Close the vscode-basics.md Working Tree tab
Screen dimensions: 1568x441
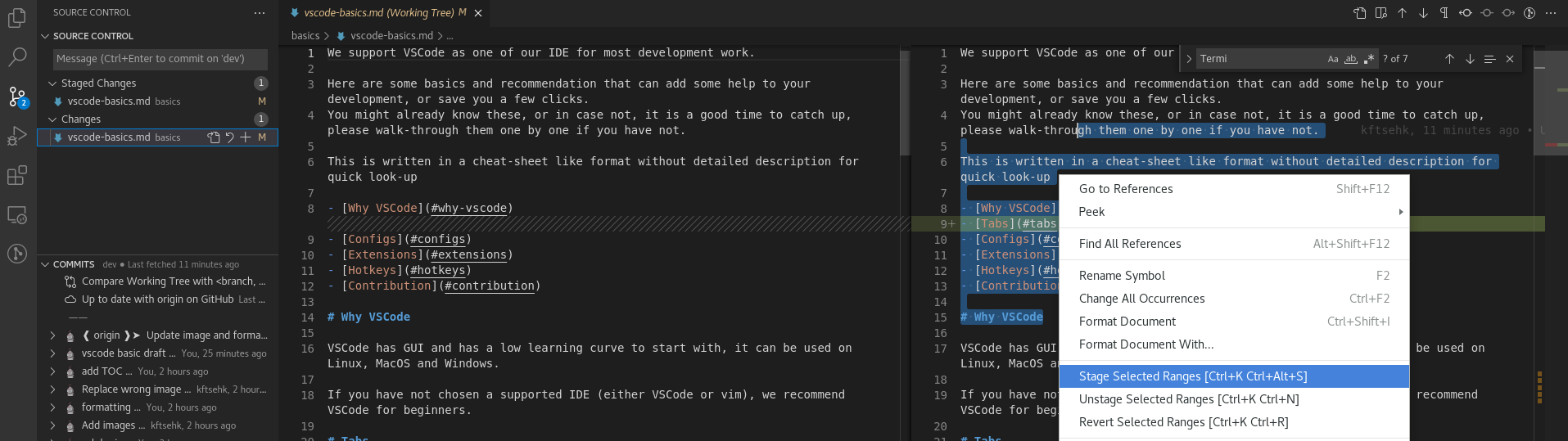click(x=478, y=13)
